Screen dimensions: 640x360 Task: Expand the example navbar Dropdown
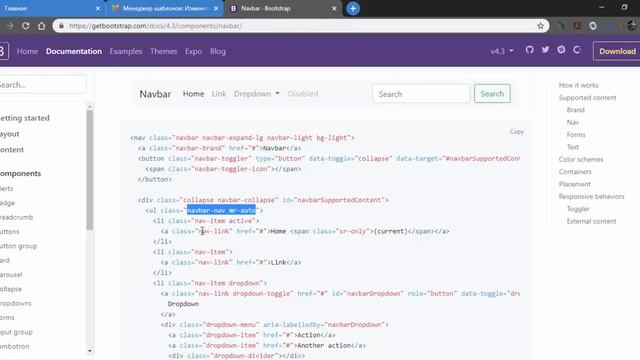[257, 94]
